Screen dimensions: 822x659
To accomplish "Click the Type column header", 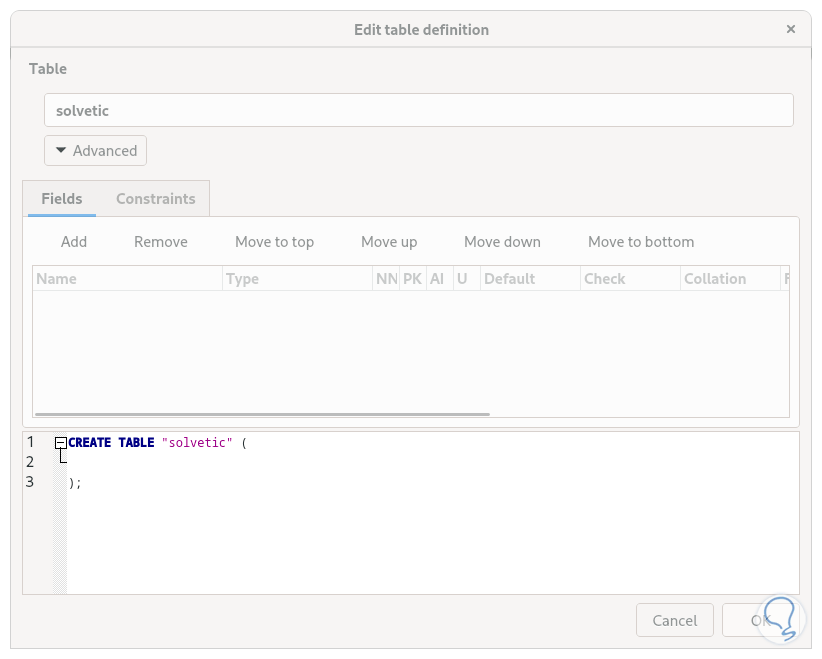I will (297, 279).
